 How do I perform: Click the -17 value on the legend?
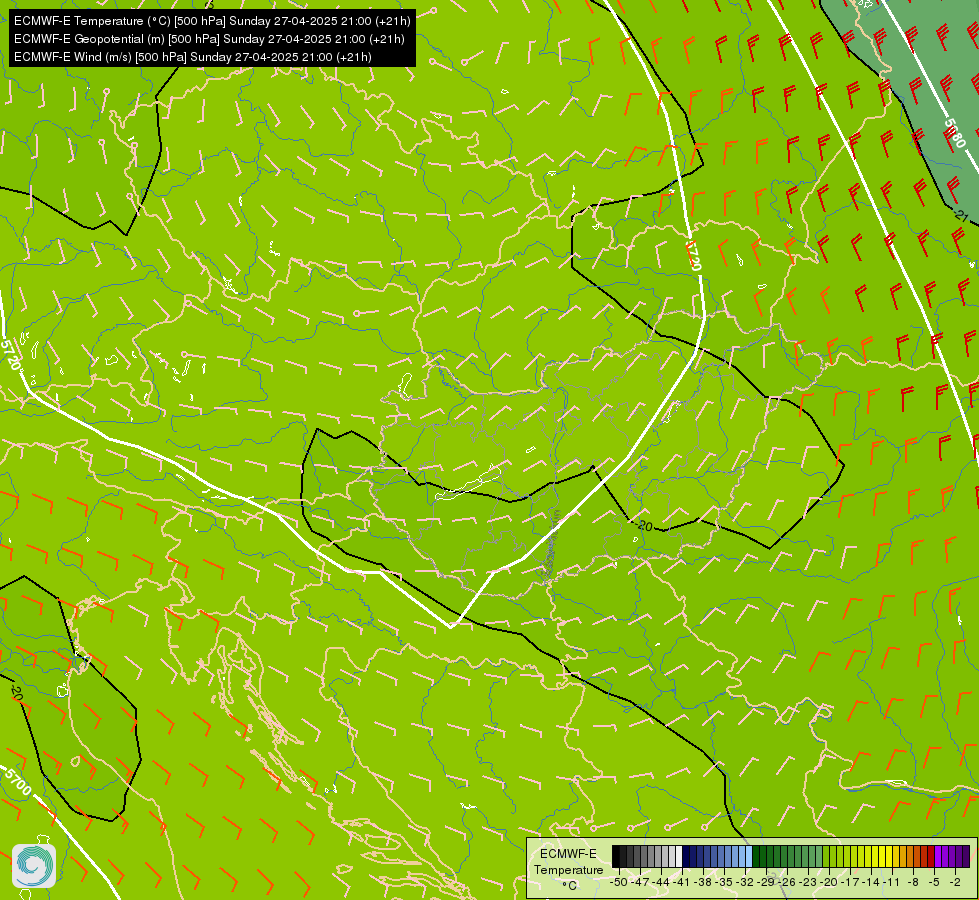pyautogui.click(x=851, y=882)
